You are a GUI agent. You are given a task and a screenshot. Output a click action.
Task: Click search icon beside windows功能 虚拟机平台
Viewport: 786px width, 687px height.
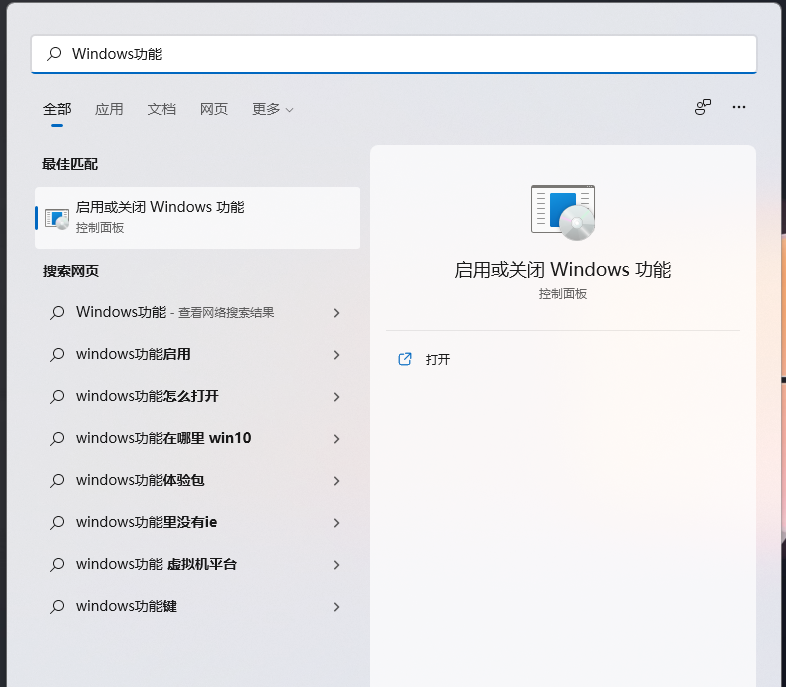tap(57, 565)
